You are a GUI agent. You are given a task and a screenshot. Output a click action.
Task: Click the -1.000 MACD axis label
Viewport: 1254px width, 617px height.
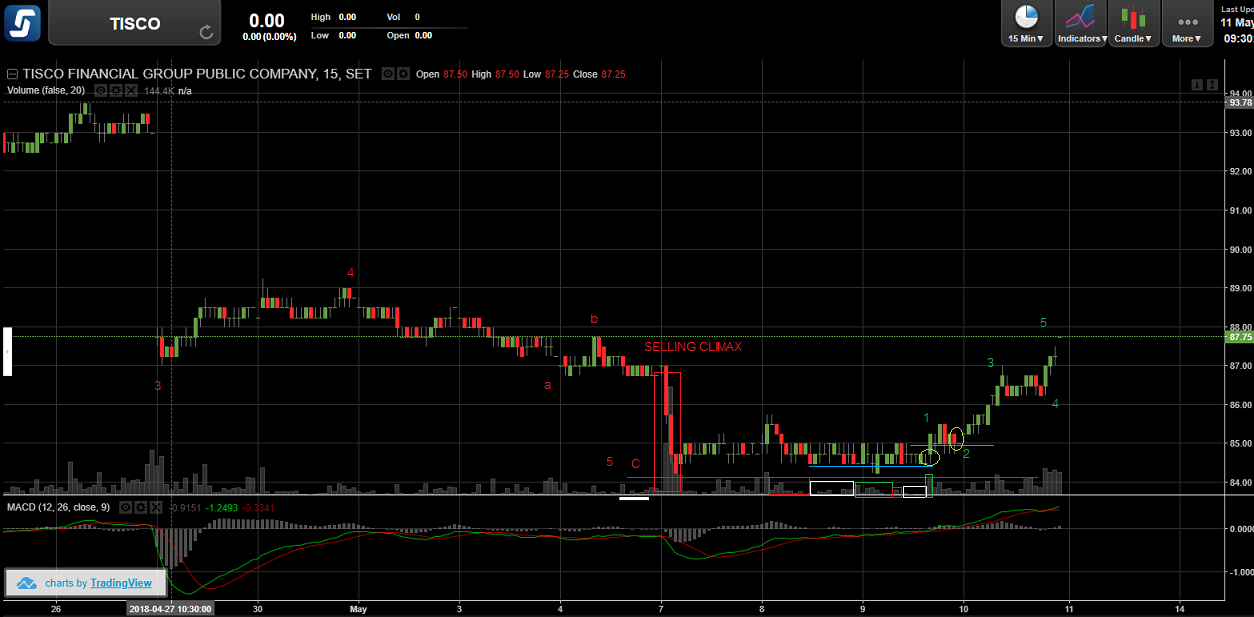pos(1240,573)
